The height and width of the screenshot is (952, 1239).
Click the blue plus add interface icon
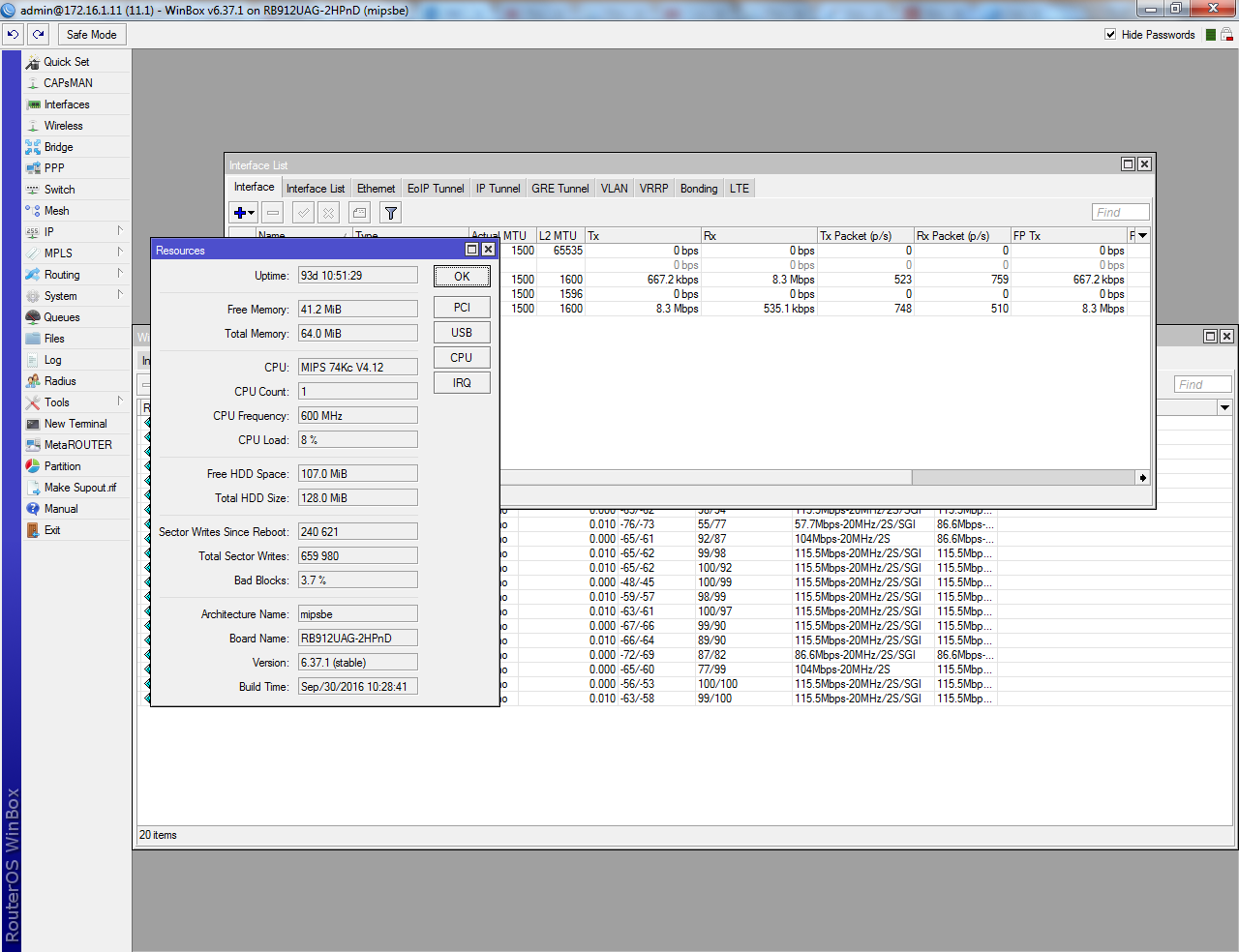[x=240, y=213]
